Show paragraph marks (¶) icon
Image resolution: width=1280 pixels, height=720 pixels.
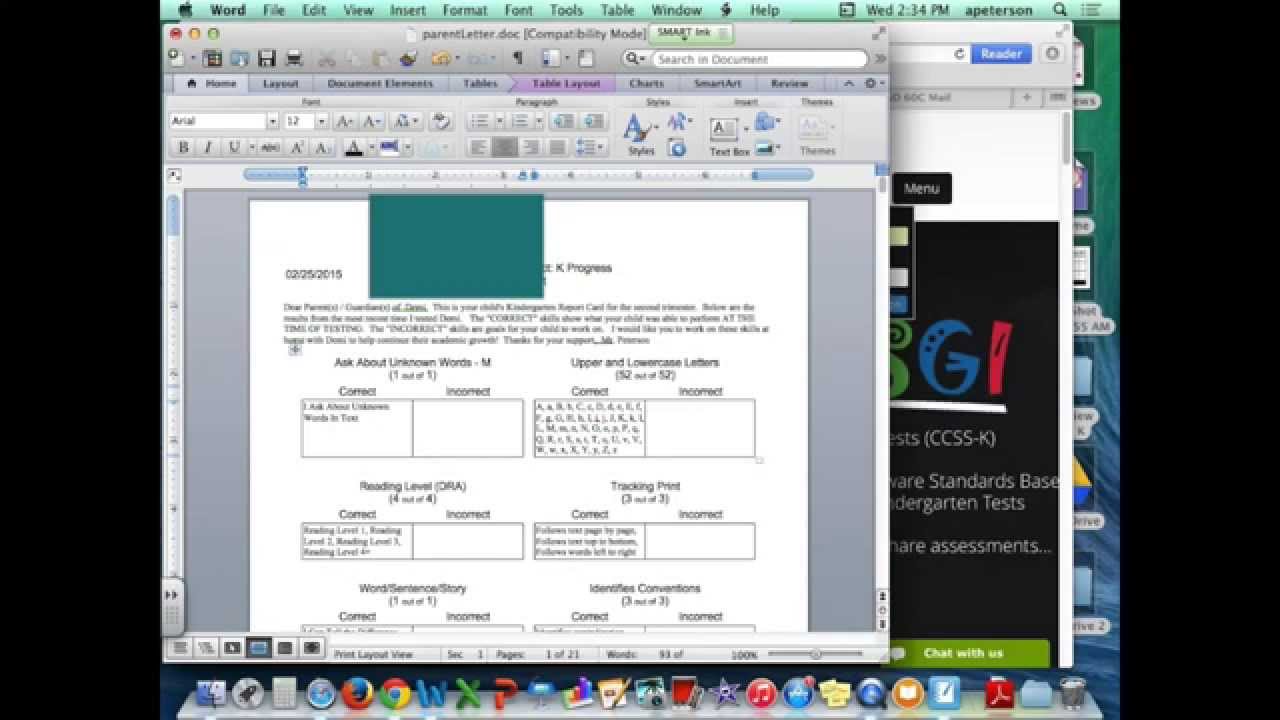pyautogui.click(x=517, y=59)
